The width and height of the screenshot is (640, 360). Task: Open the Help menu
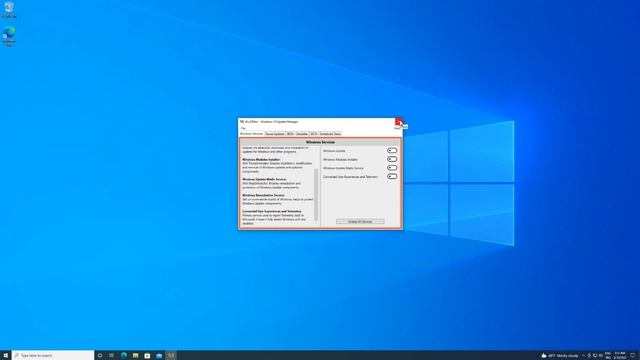click(397, 128)
